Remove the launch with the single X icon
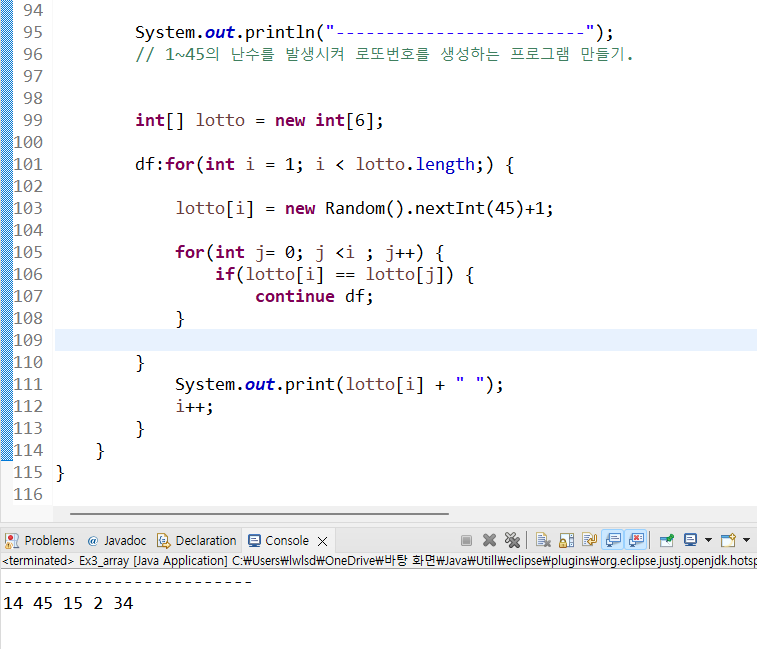 489,540
